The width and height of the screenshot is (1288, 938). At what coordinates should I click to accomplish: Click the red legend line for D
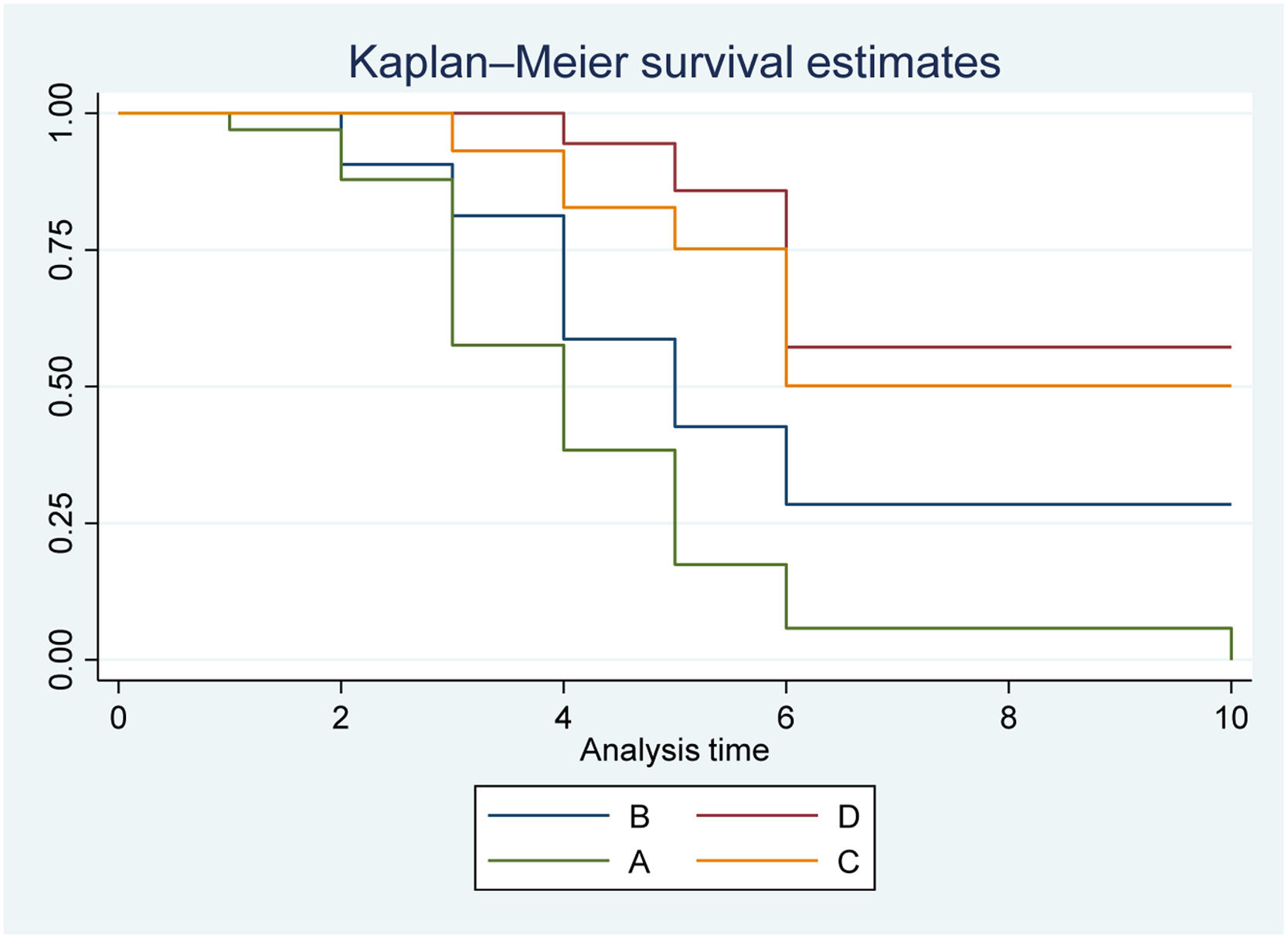[x=756, y=816]
